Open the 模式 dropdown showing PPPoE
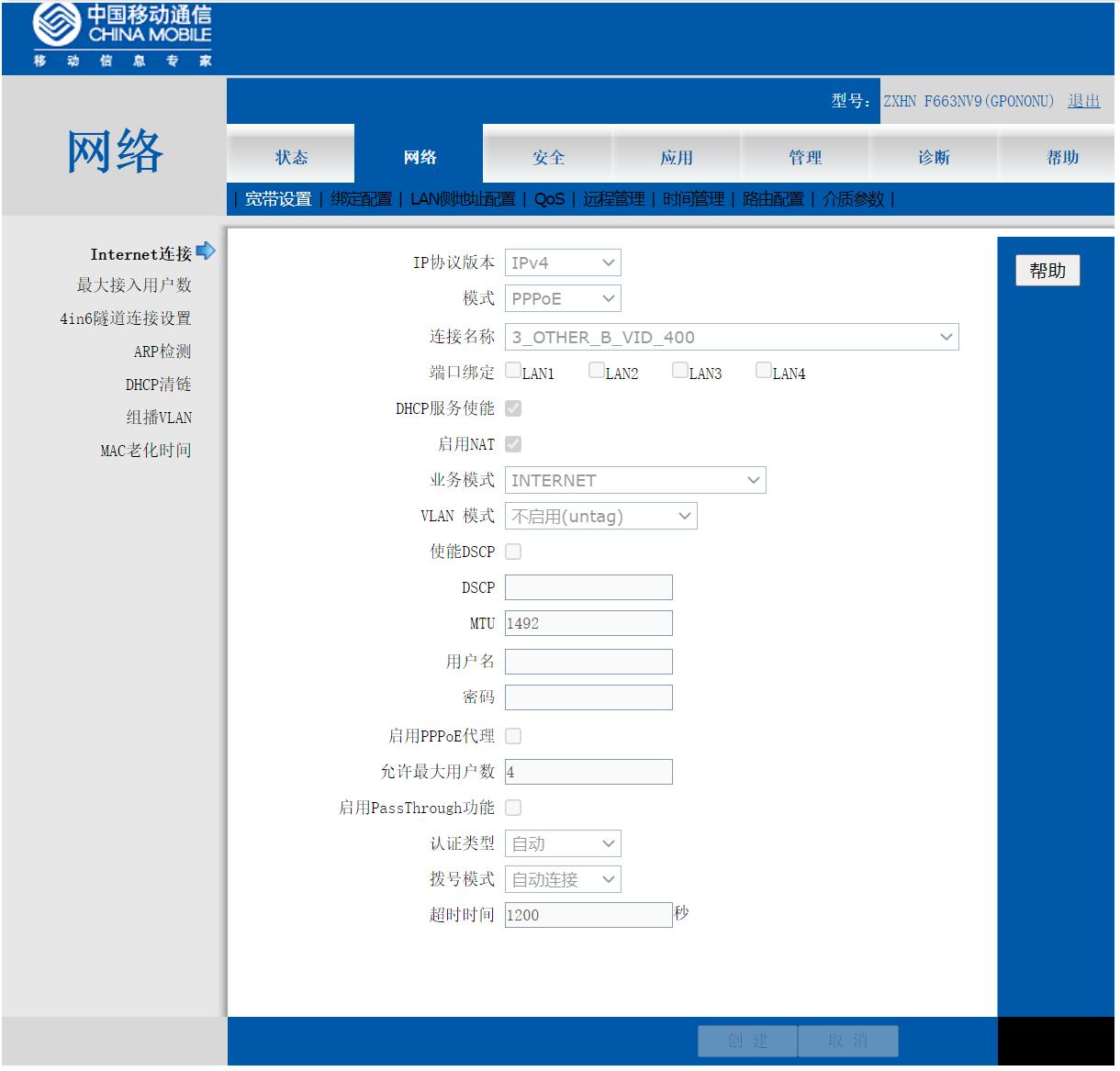 (x=563, y=298)
